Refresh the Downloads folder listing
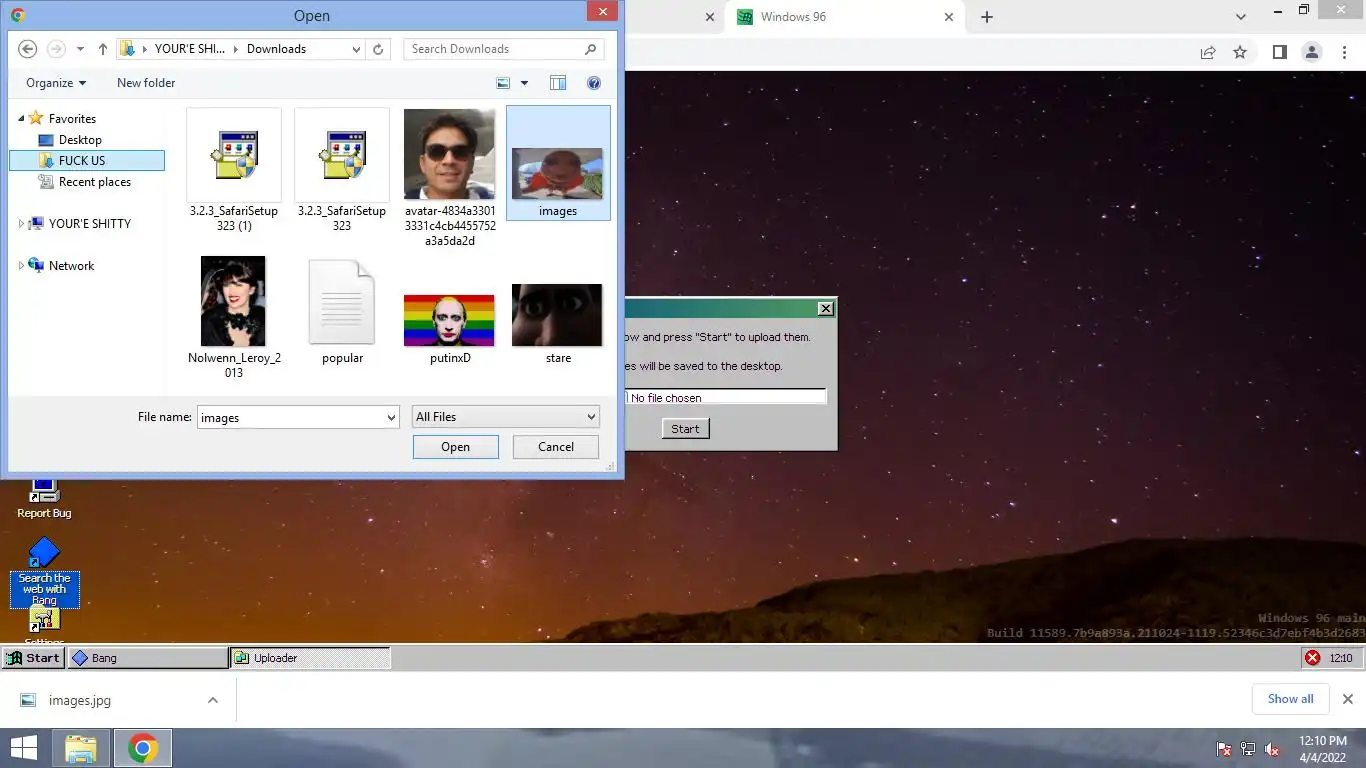The height and width of the screenshot is (768, 1366). (378, 49)
